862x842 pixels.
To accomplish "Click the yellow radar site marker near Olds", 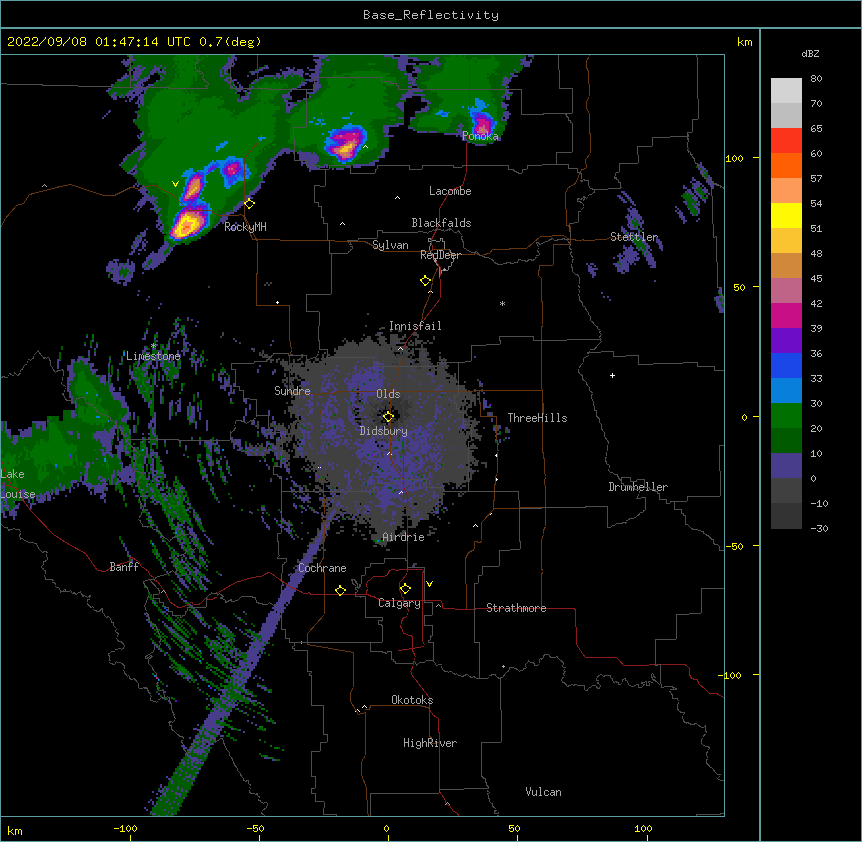I will click(x=388, y=417).
